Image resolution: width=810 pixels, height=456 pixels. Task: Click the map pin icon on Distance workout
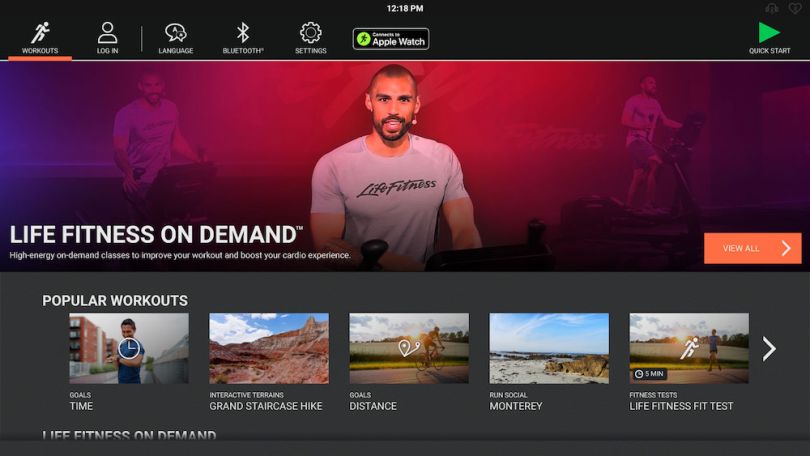(408, 348)
